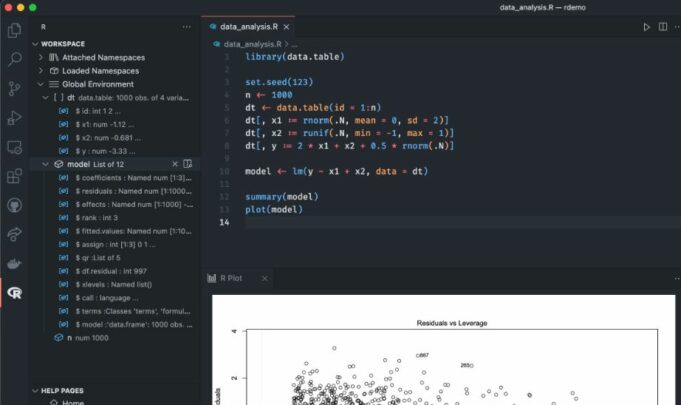Remove the model object from workspace
Screen dimensions: 681x405
(x=175, y=164)
